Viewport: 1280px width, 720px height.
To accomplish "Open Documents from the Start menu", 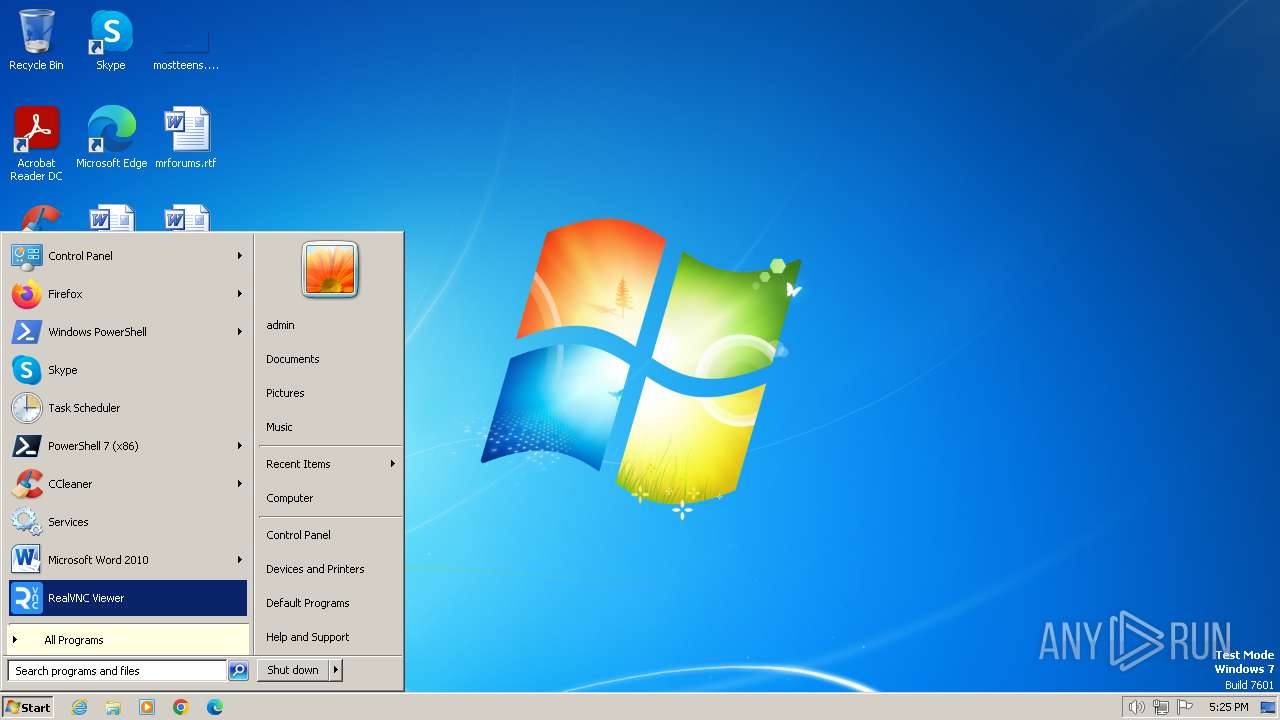I will point(330,359).
